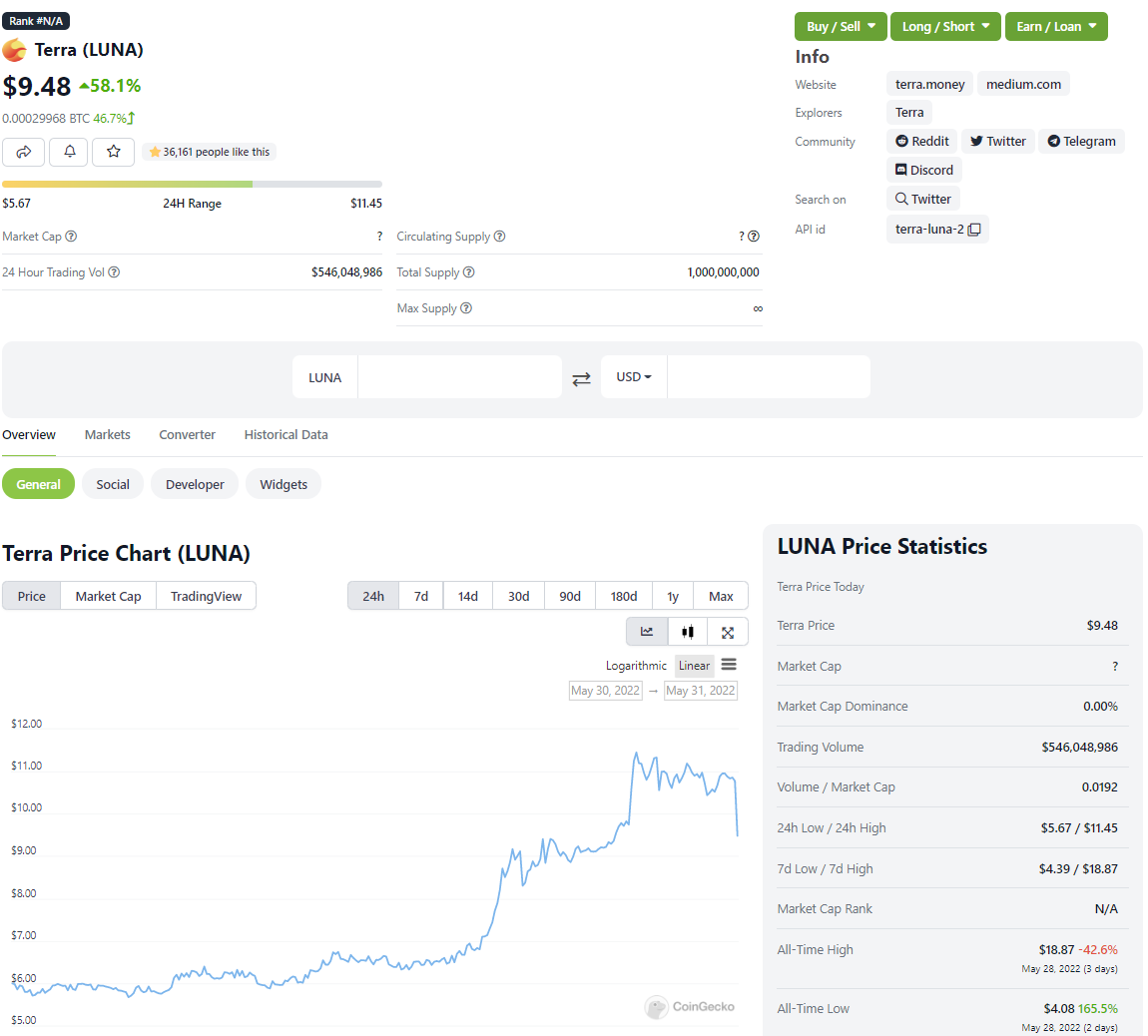Open the Terra explorer link
Screen dimensions: 1148x1036
pyautogui.click(x=909, y=113)
